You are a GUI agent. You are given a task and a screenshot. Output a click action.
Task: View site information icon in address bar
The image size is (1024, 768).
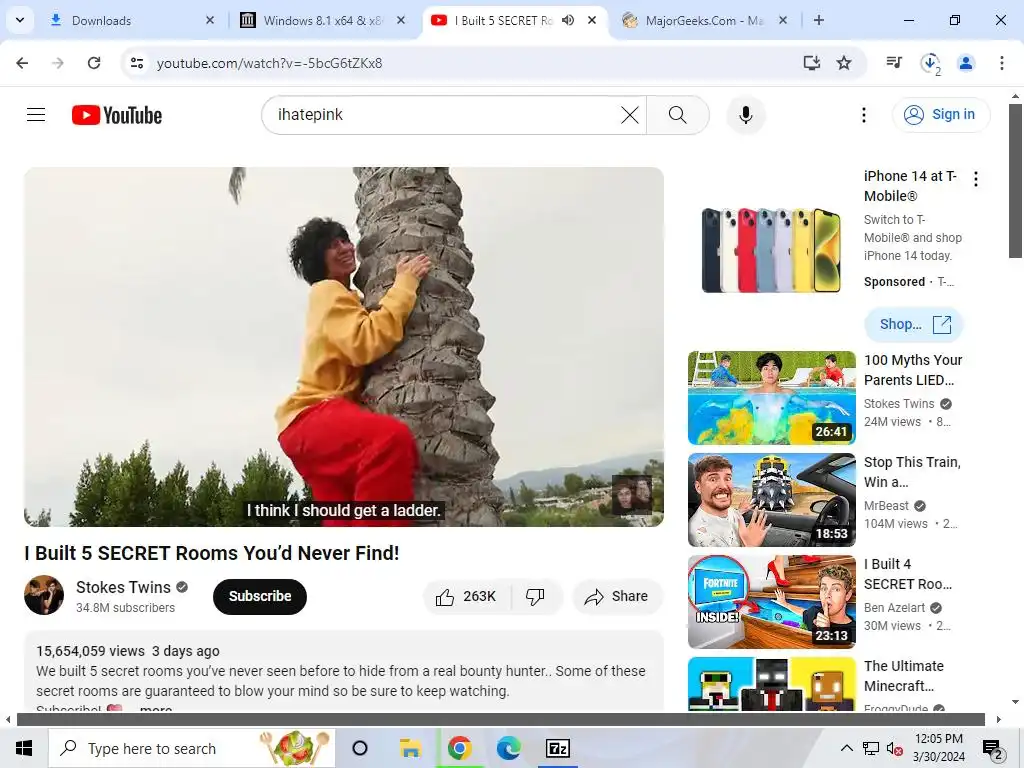[x=137, y=63]
